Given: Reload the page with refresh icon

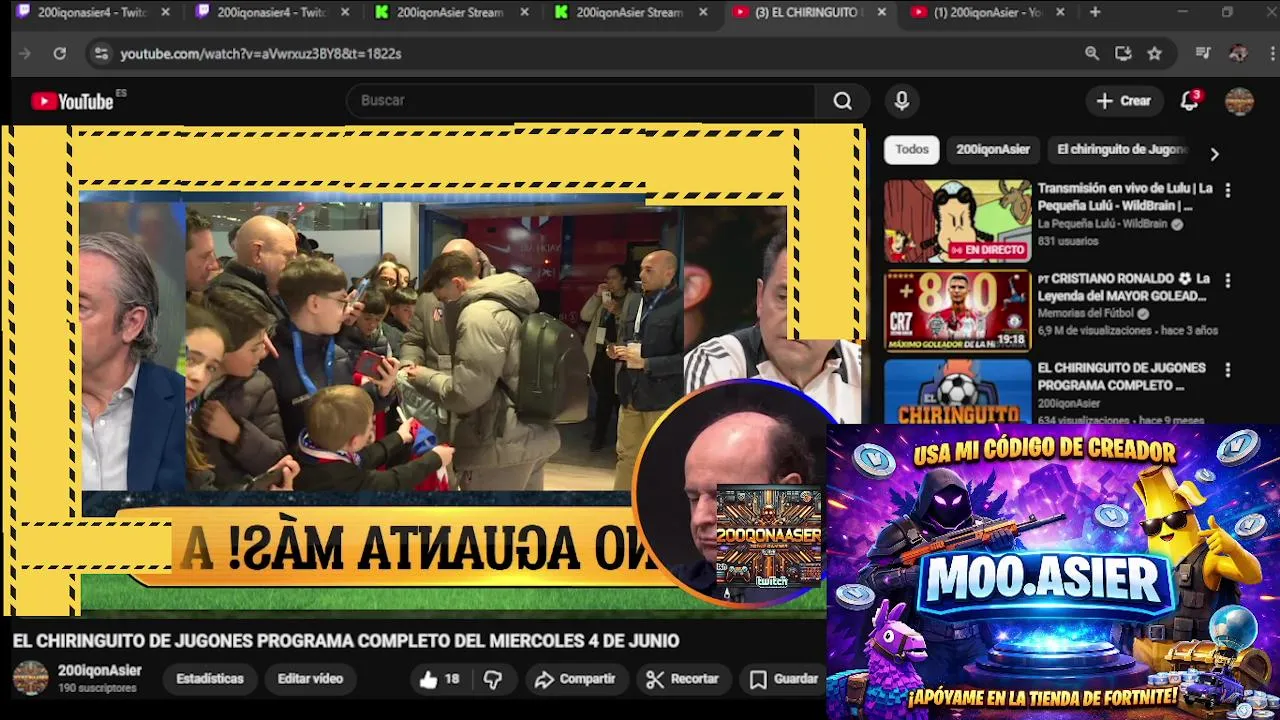Looking at the screenshot, I should click(60, 53).
